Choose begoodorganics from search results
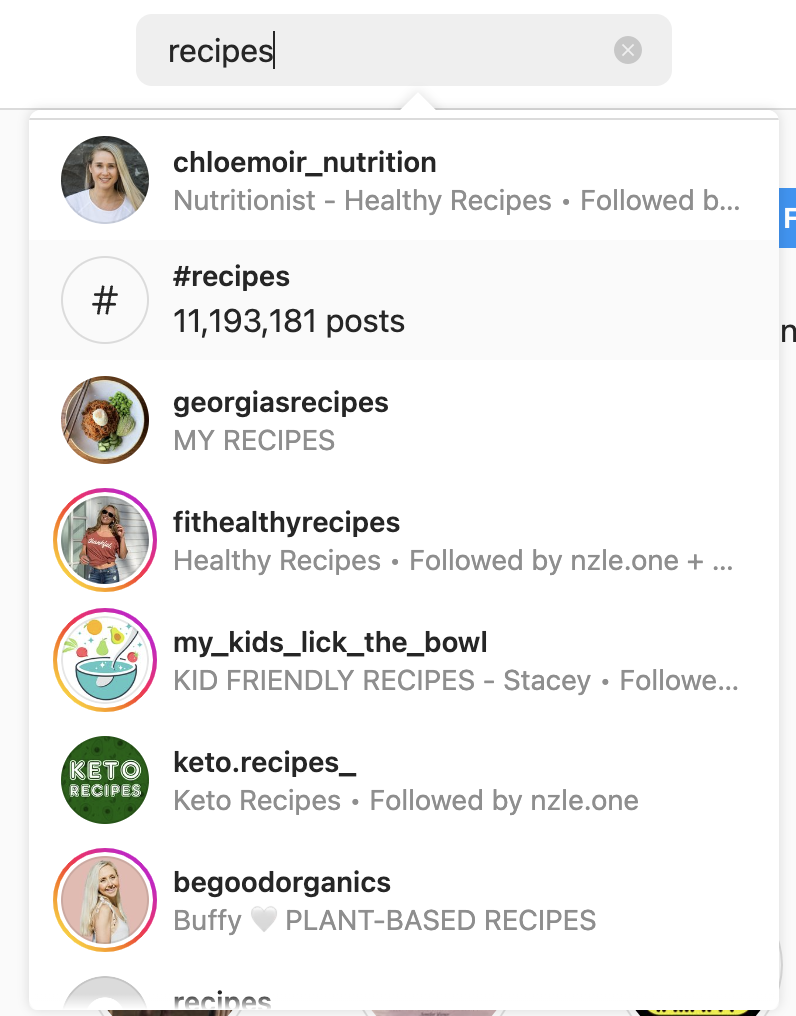The image size is (796, 1016). [x=282, y=883]
